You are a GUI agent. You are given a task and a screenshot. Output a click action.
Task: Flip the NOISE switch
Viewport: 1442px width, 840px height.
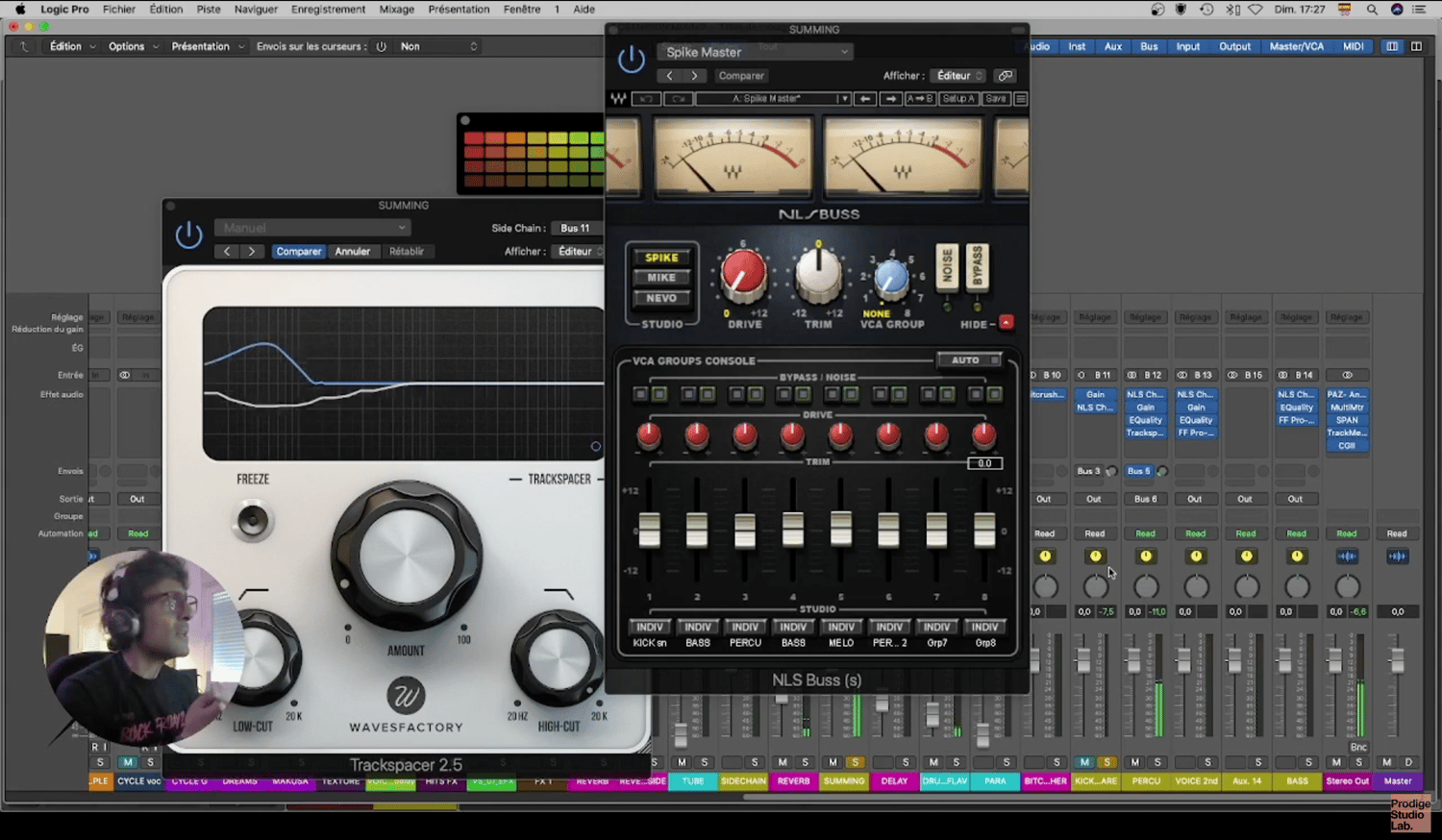[x=947, y=266]
